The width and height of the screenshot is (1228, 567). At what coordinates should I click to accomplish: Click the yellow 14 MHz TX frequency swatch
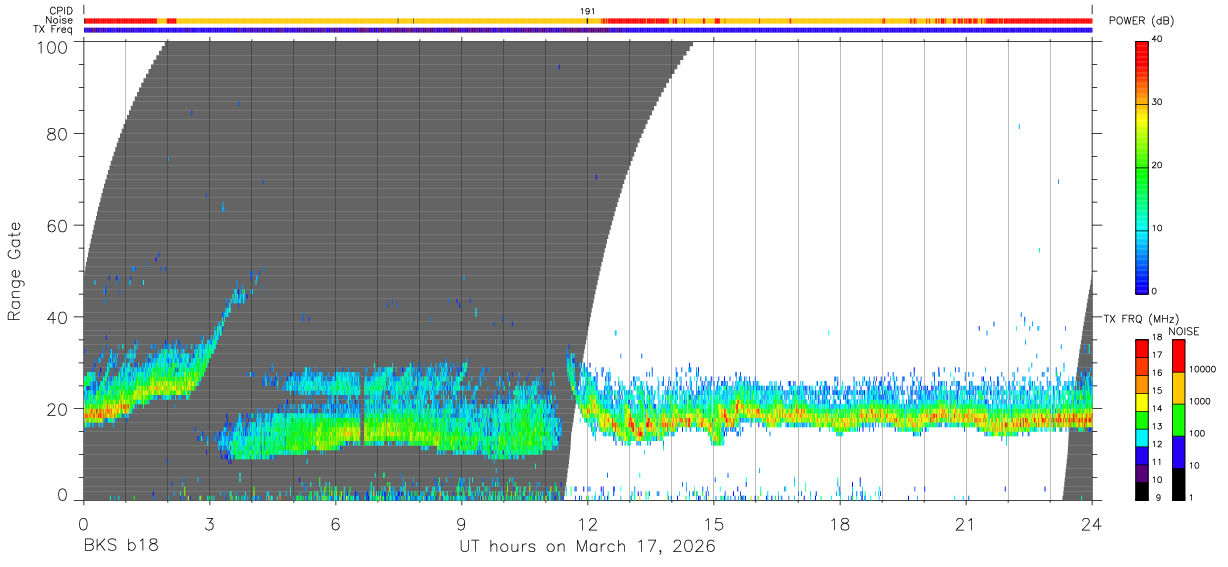1142,402
